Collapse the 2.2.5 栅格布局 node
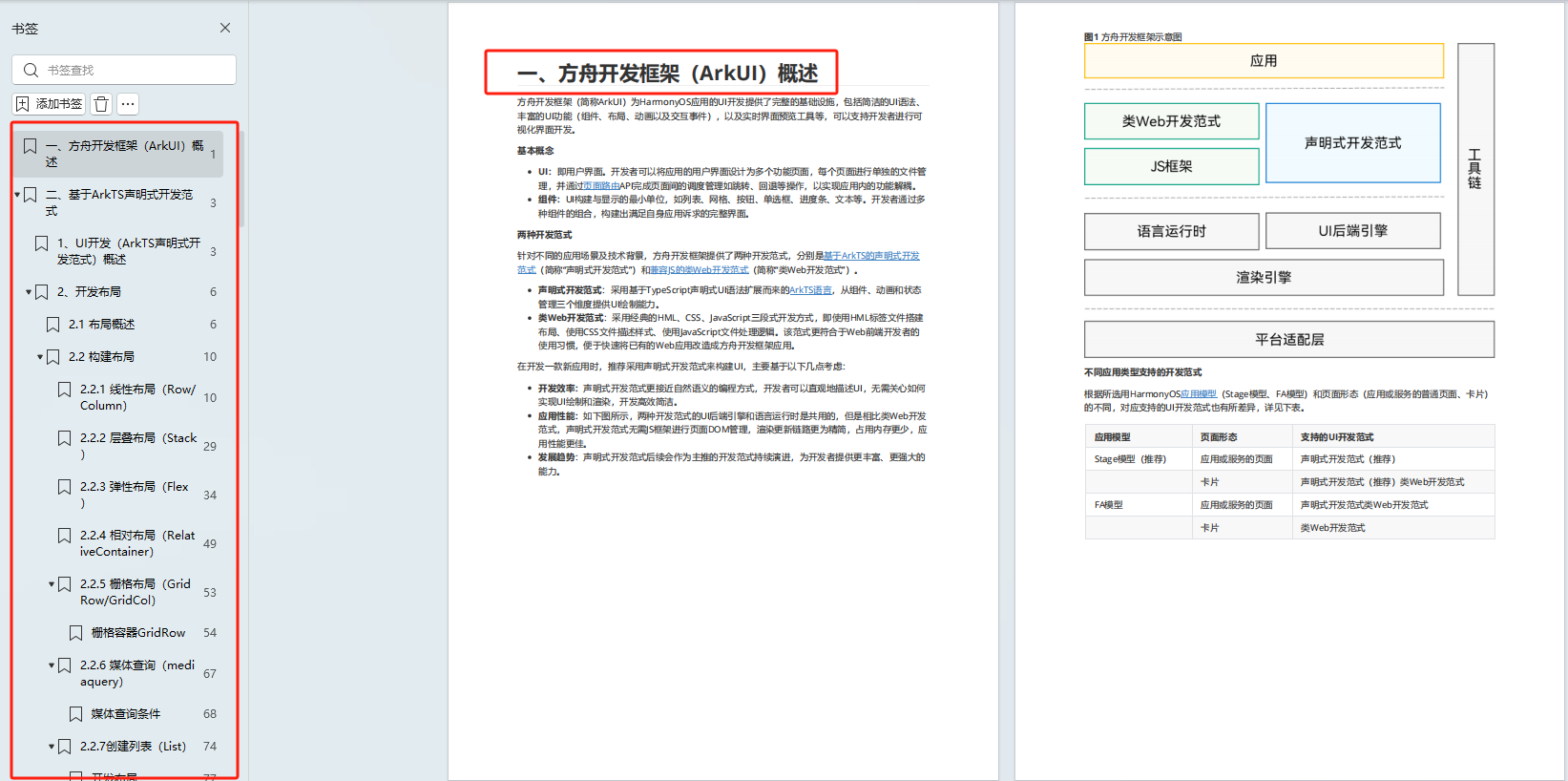The height and width of the screenshot is (781, 1568). click(x=52, y=584)
